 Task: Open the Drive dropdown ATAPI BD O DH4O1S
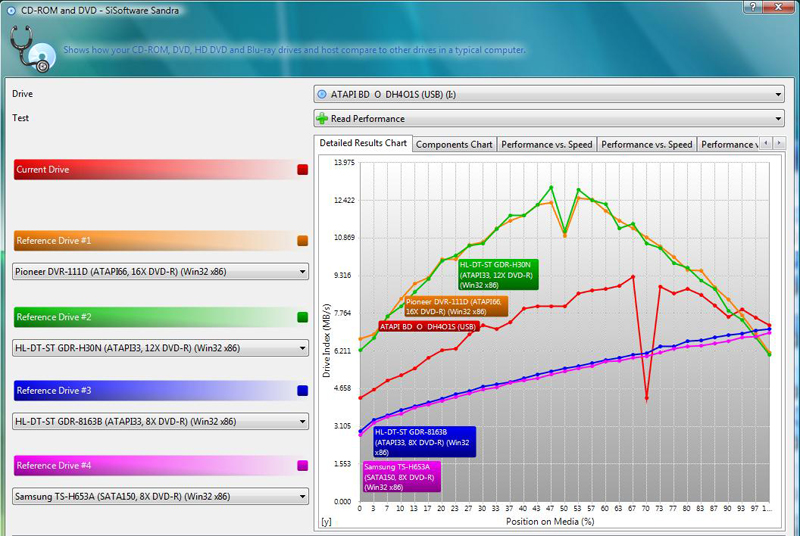(548, 94)
